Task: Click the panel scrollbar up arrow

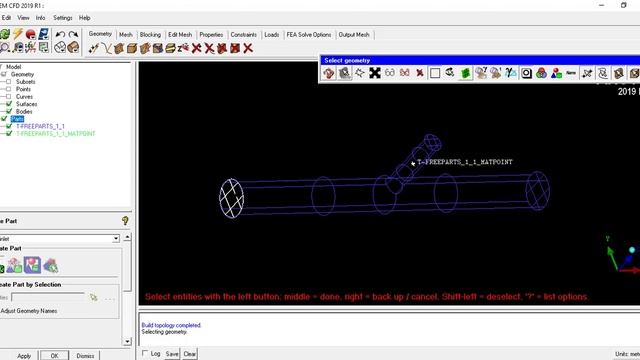Action: (x=127, y=237)
